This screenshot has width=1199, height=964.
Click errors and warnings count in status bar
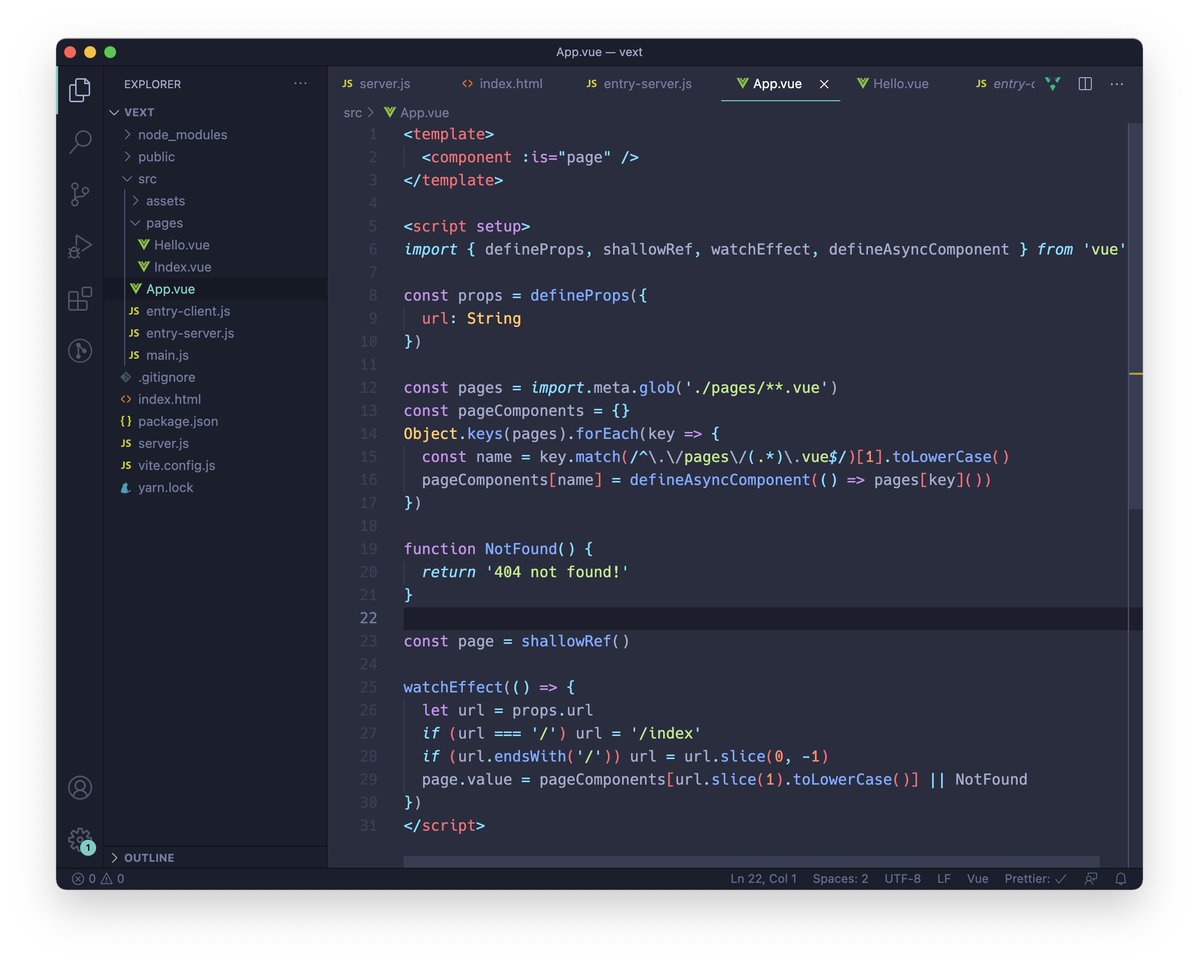98,879
